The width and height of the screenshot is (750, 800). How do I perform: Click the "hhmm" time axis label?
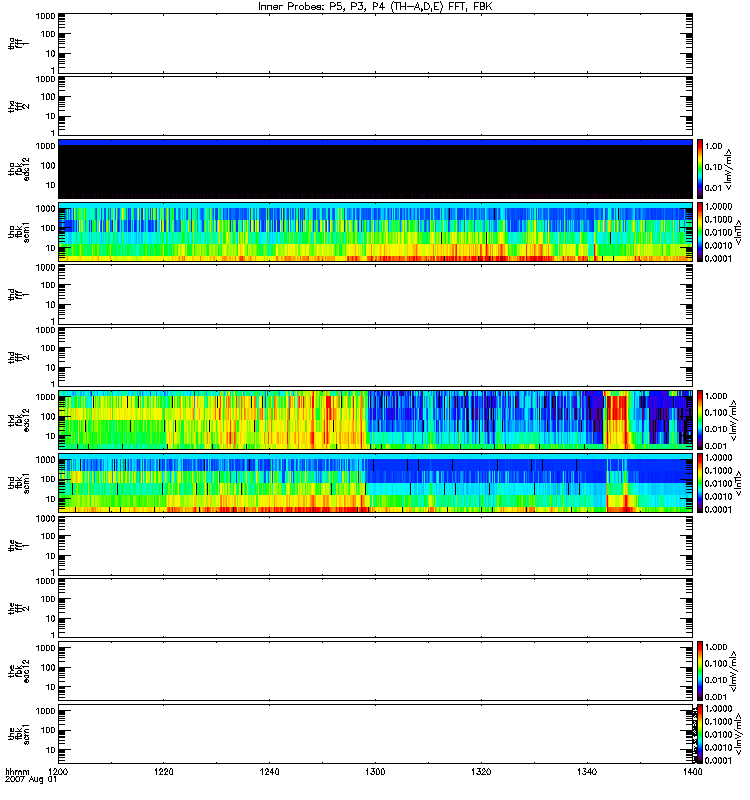point(16,773)
